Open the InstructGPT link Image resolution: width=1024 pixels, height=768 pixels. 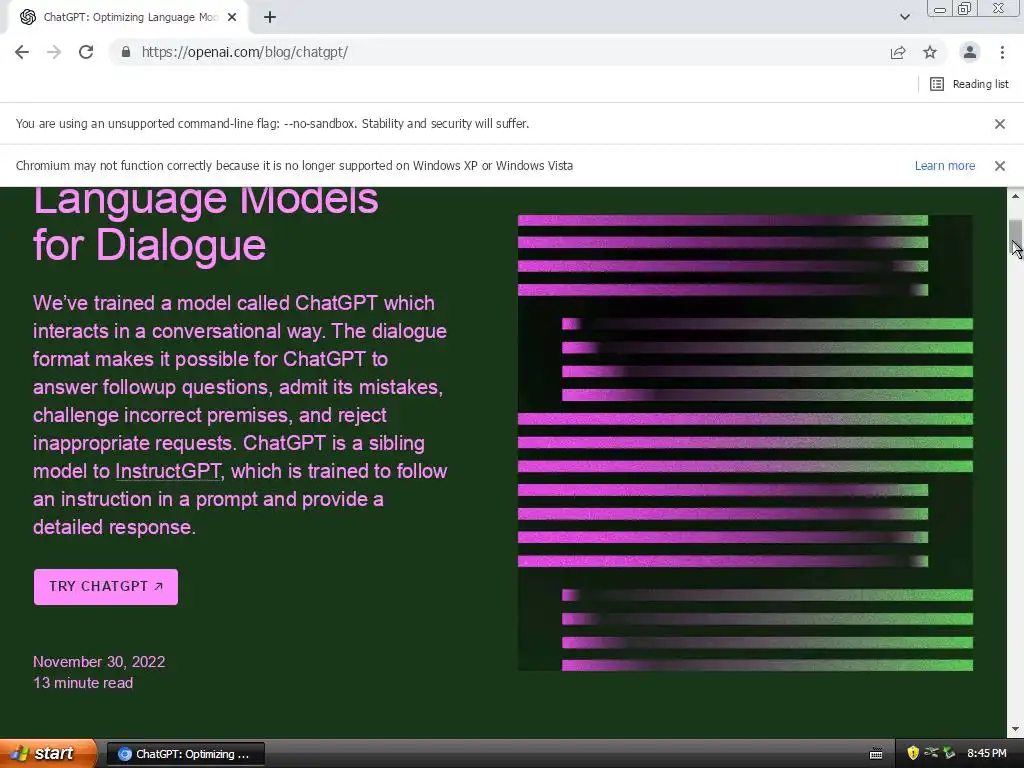click(x=168, y=471)
